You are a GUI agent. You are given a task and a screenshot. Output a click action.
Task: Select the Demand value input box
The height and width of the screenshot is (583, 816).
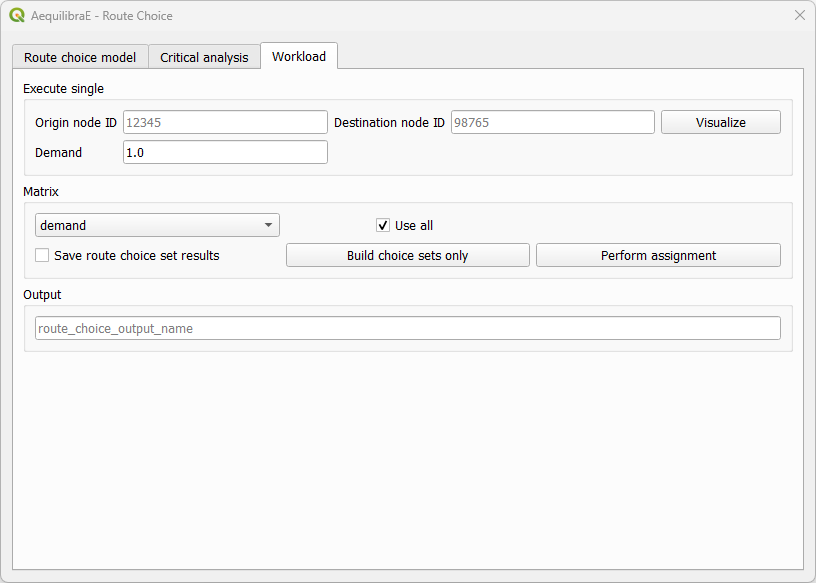tap(225, 152)
